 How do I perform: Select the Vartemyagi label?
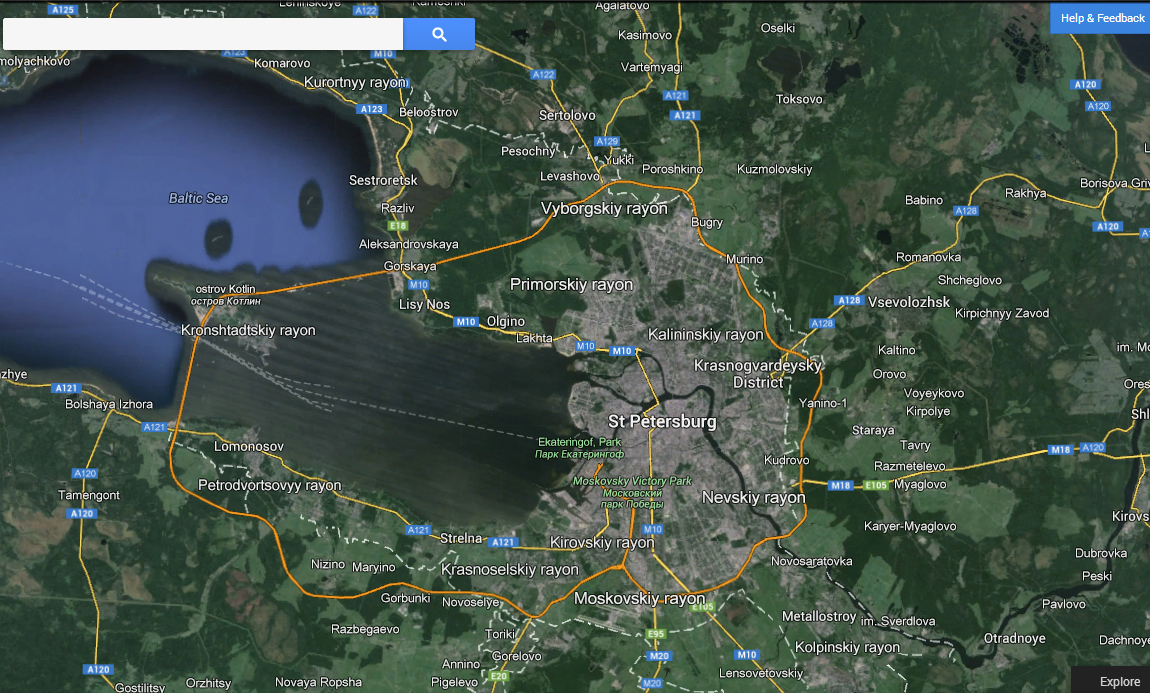651,67
